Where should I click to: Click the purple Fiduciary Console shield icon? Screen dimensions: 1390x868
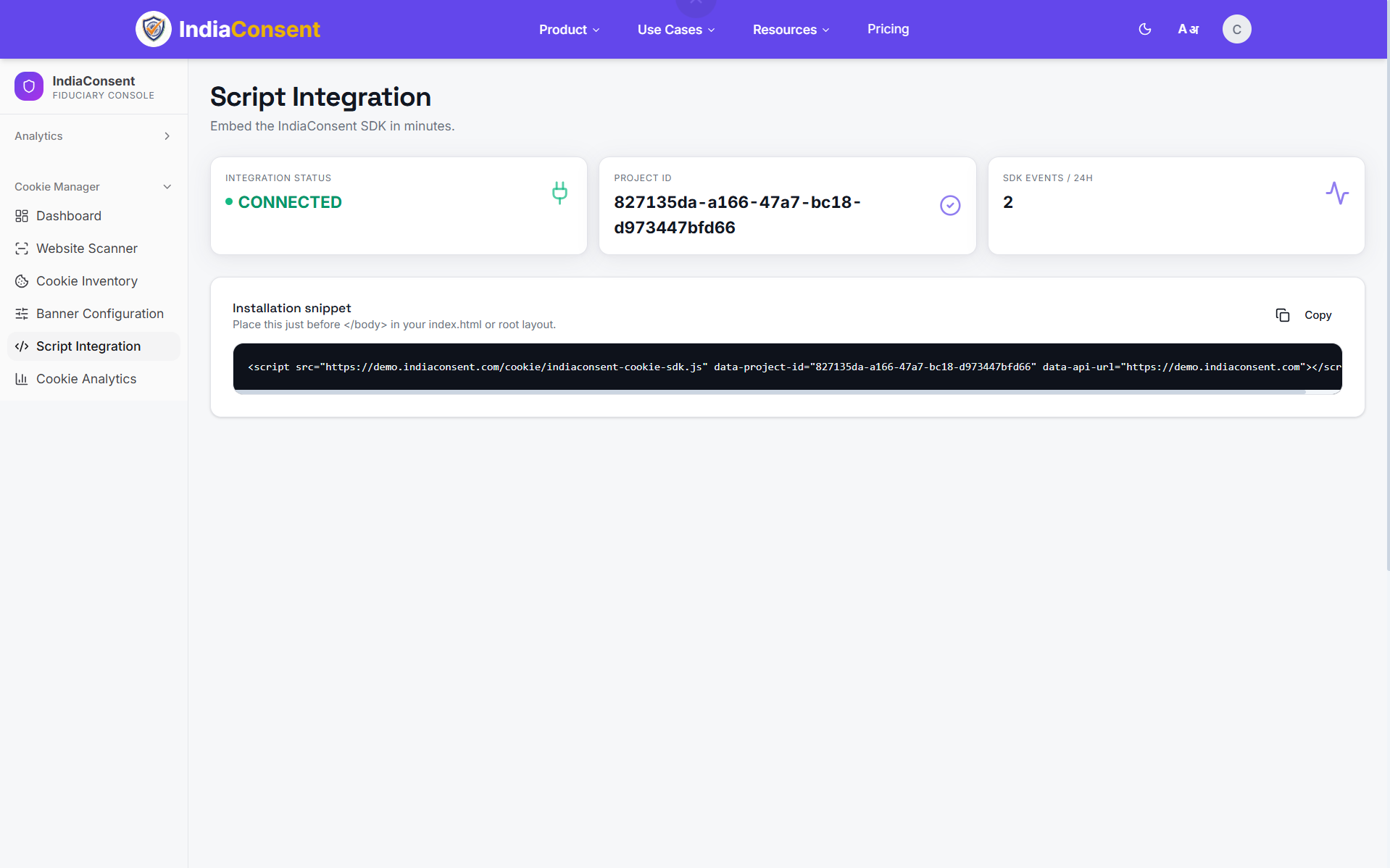(x=29, y=86)
